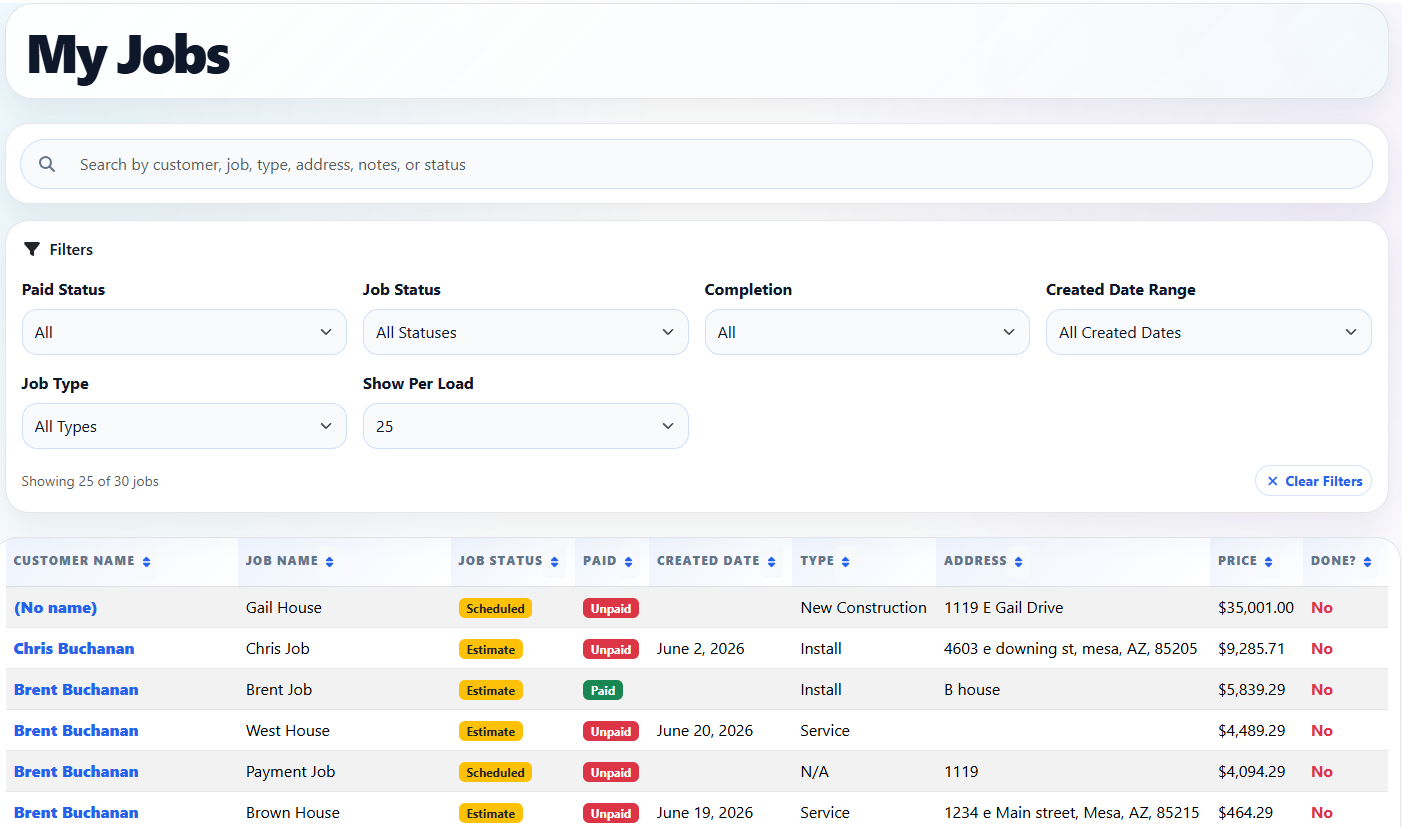Viewport: 1402px width, 827px height.
Task: Click the Created Date sort arrows
Action: click(771, 562)
